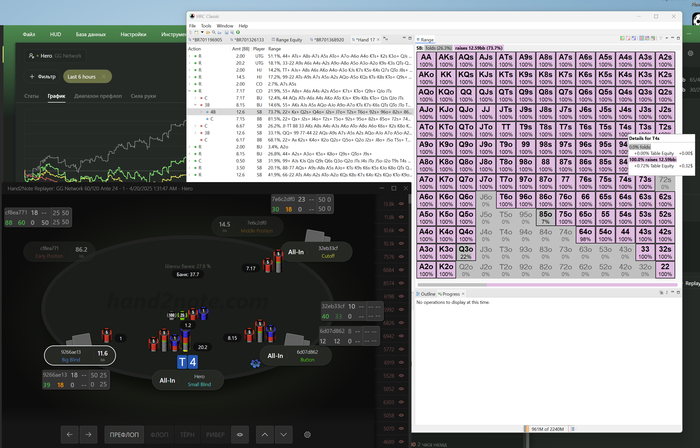The image size is (700, 448).
Task: Open new hand toolbar dropdown arrow
Action: 202,33
